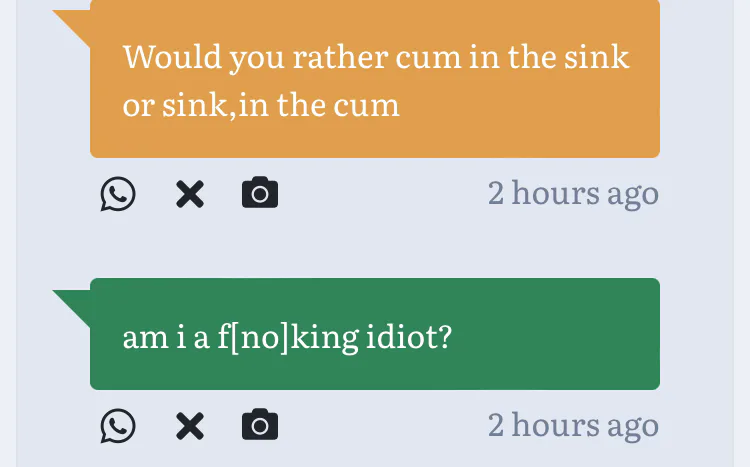The height and width of the screenshot is (467, 750).
Task: Share the orange message on X
Action: (189, 193)
